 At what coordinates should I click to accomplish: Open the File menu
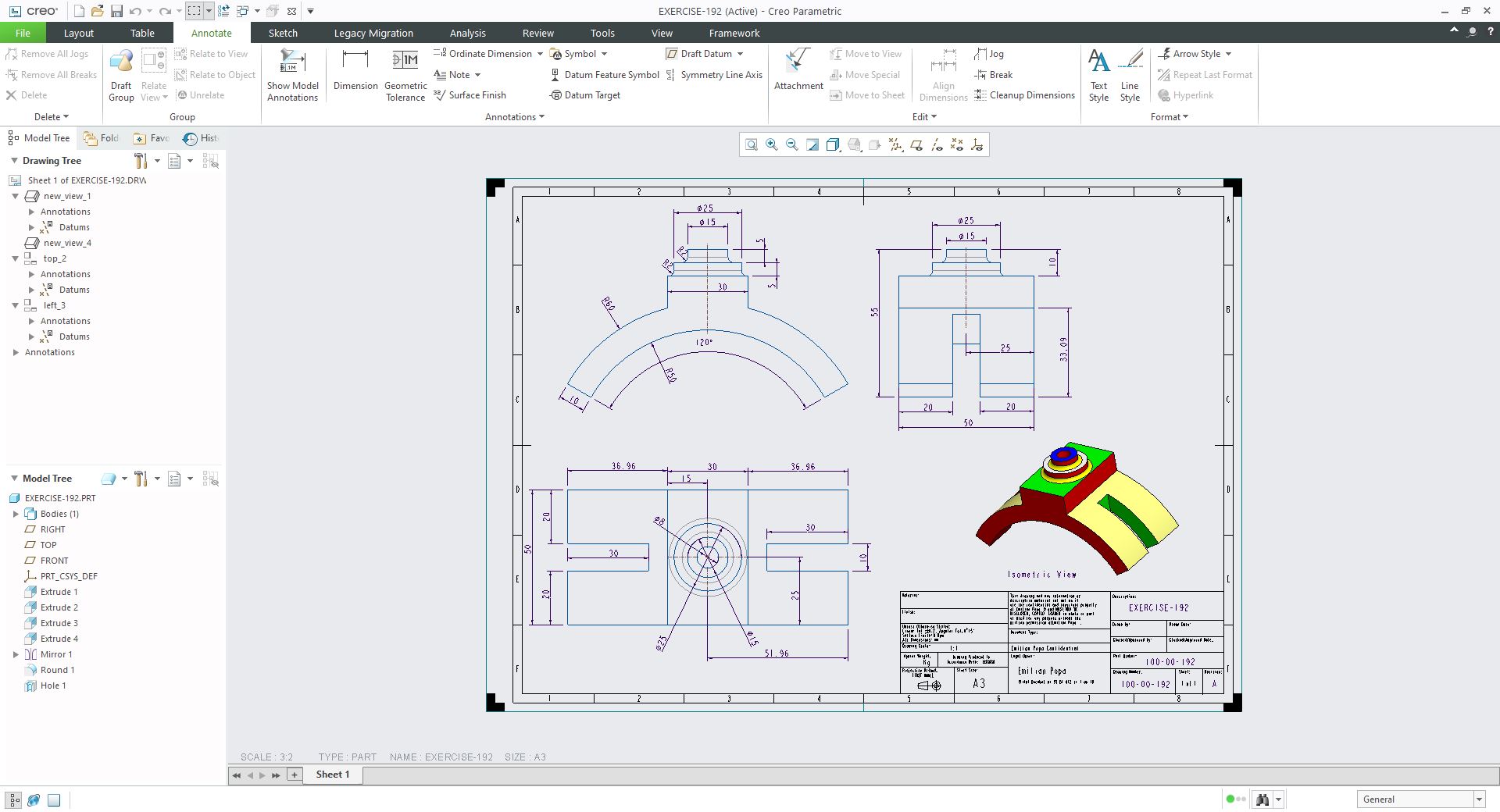23,33
